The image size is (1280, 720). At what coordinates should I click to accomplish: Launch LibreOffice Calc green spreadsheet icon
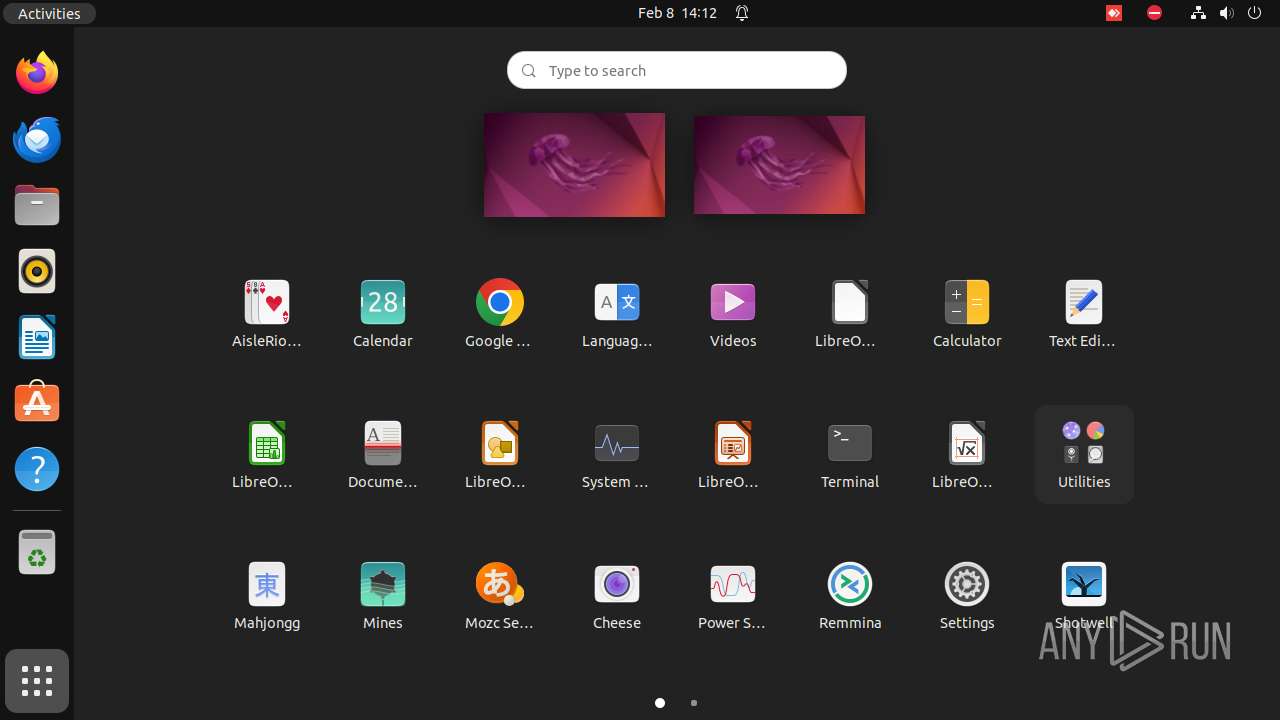pyautogui.click(x=267, y=455)
